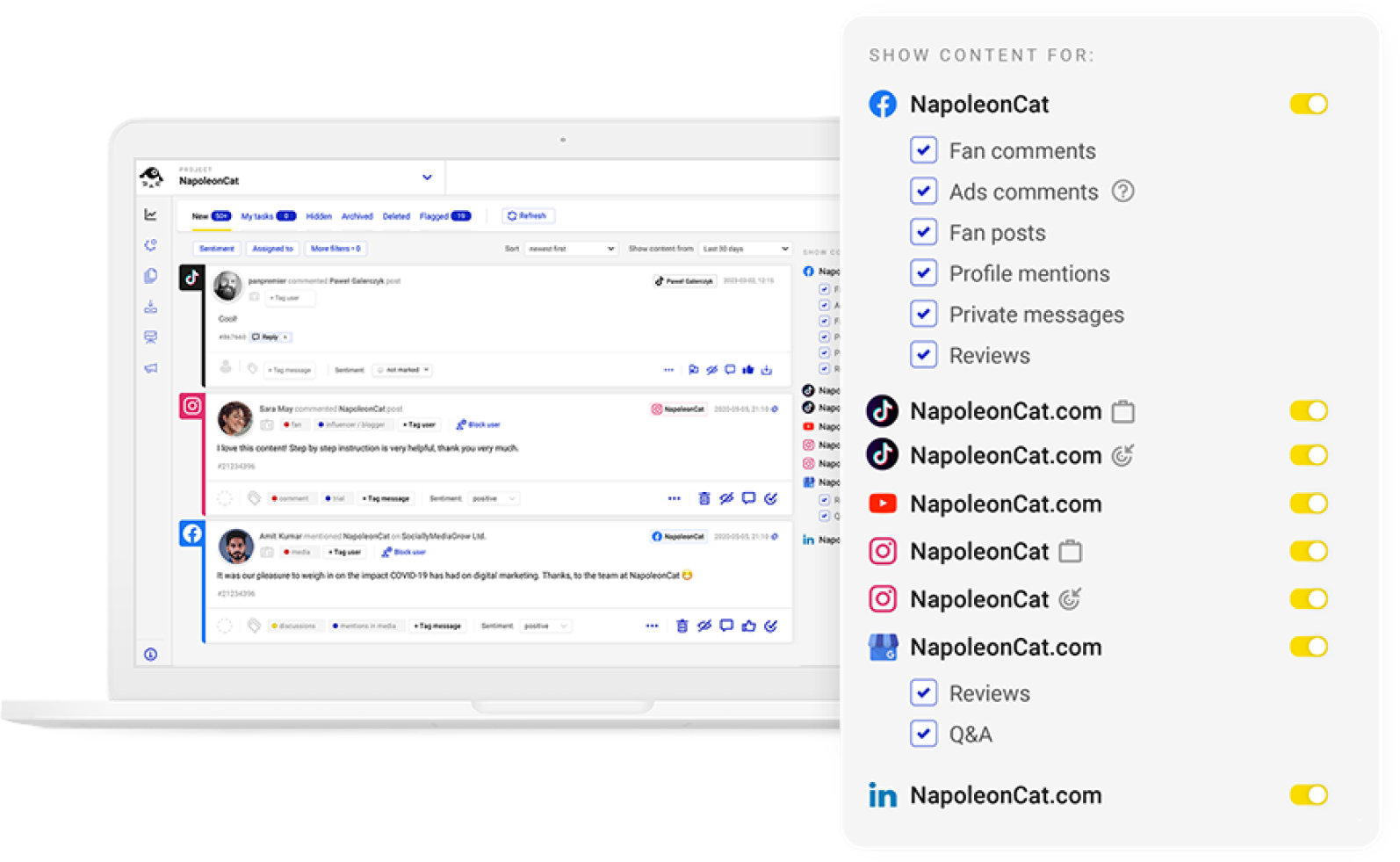Reply to Sara May's comment with bubble icon
1400x862 pixels.
click(x=748, y=498)
